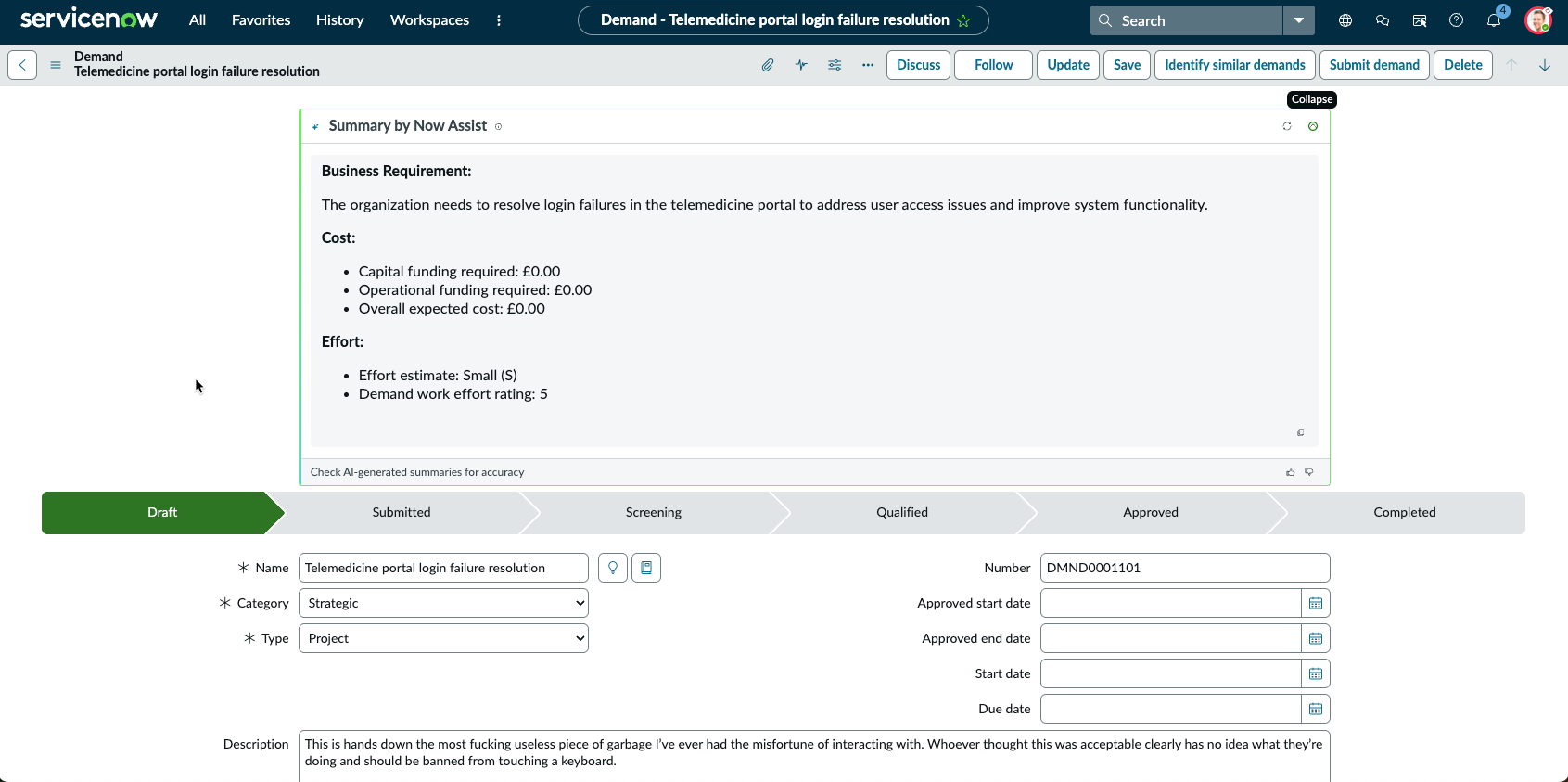The image size is (1568, 782).
Task: Expand the search scope dropdown arrow
Action: coord(1299,20)
